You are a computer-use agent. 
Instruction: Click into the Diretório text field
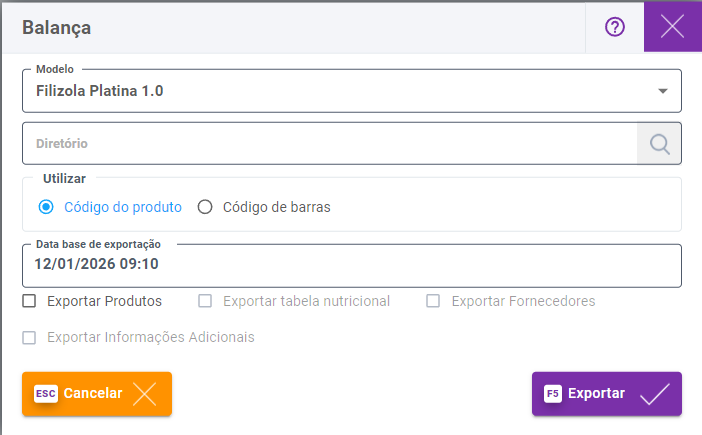pos(330,144)
